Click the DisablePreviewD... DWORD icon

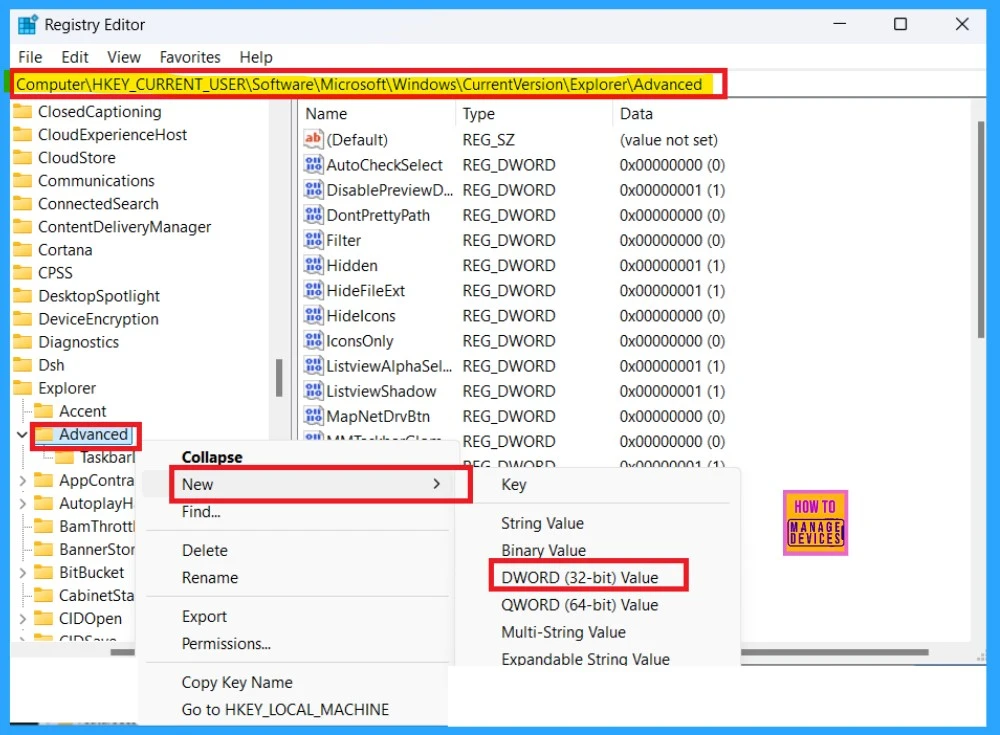pyautogui.click(x=313, y=189)
